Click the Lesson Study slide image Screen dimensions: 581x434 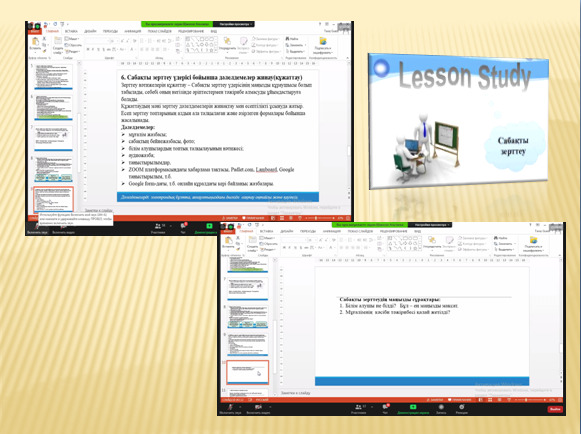point(458,121)
